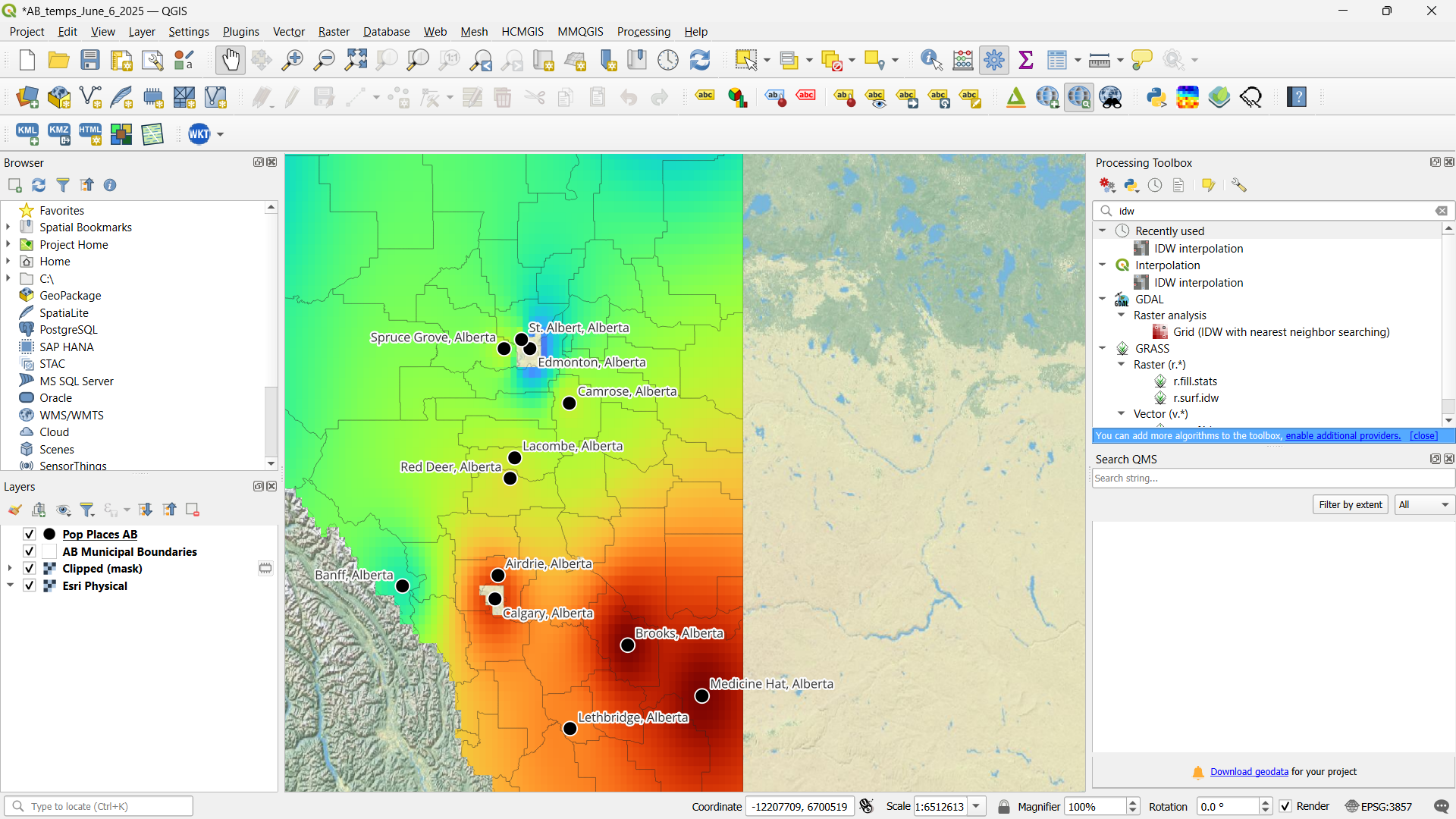The width and height of the screenshot is (1456, 819).
Task: Open the extent filter dropdown showing All
Action: pyautogui.click(x=1423, y=504)
